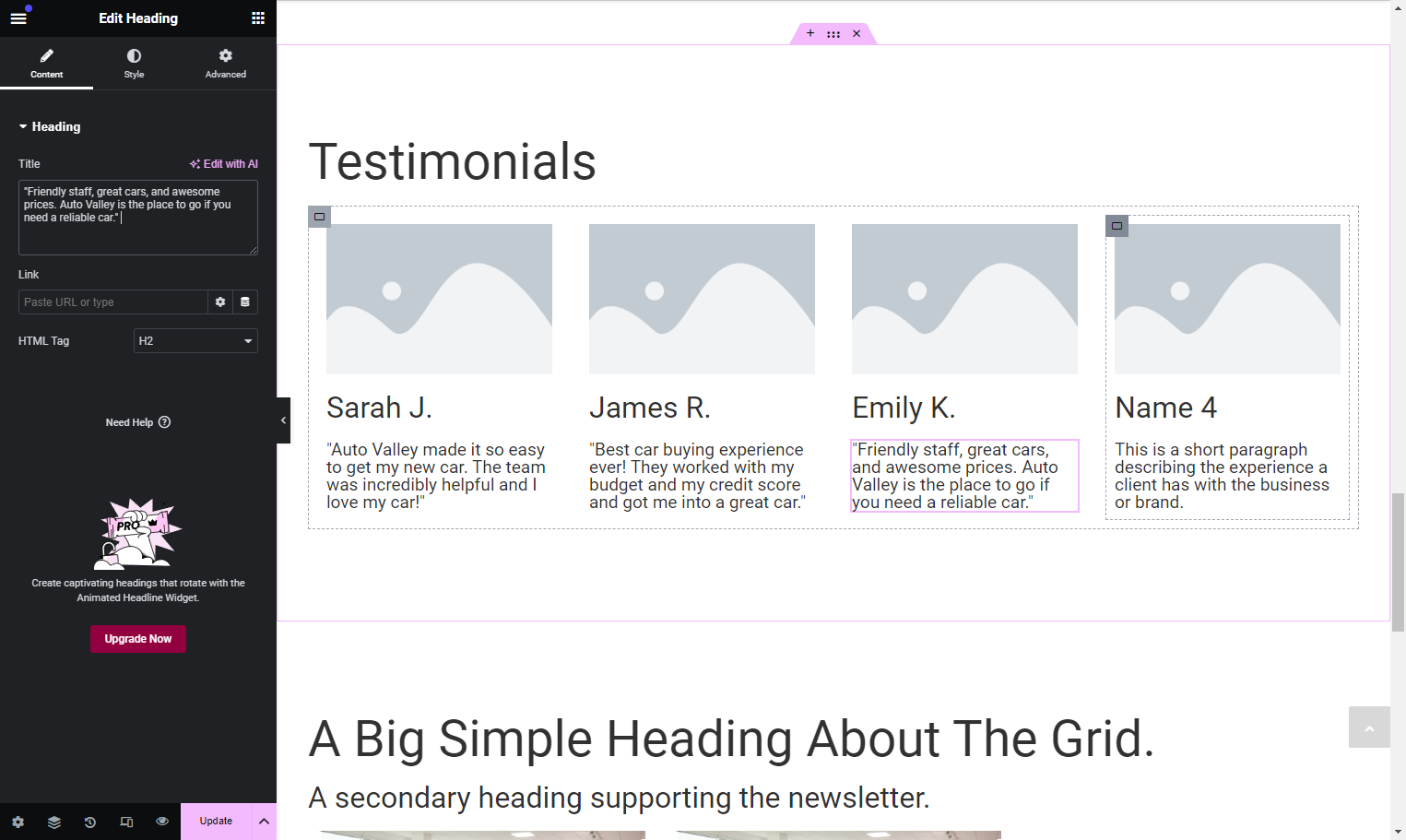This screenshot has width=1406, height=840.
Task: Click the Update button
Action: point(216,822)
